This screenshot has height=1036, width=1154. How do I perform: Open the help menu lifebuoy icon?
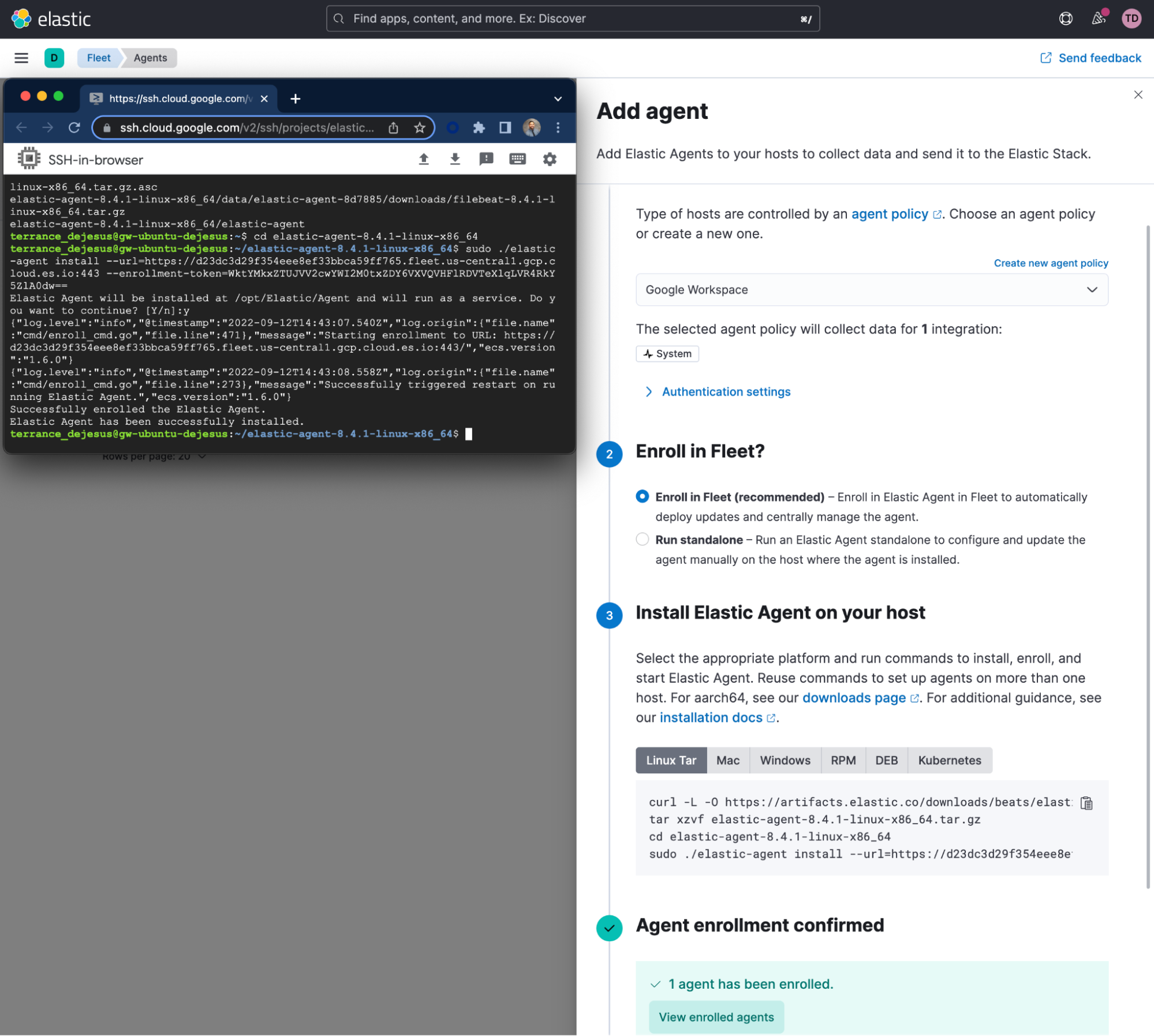pos(1066,18)
